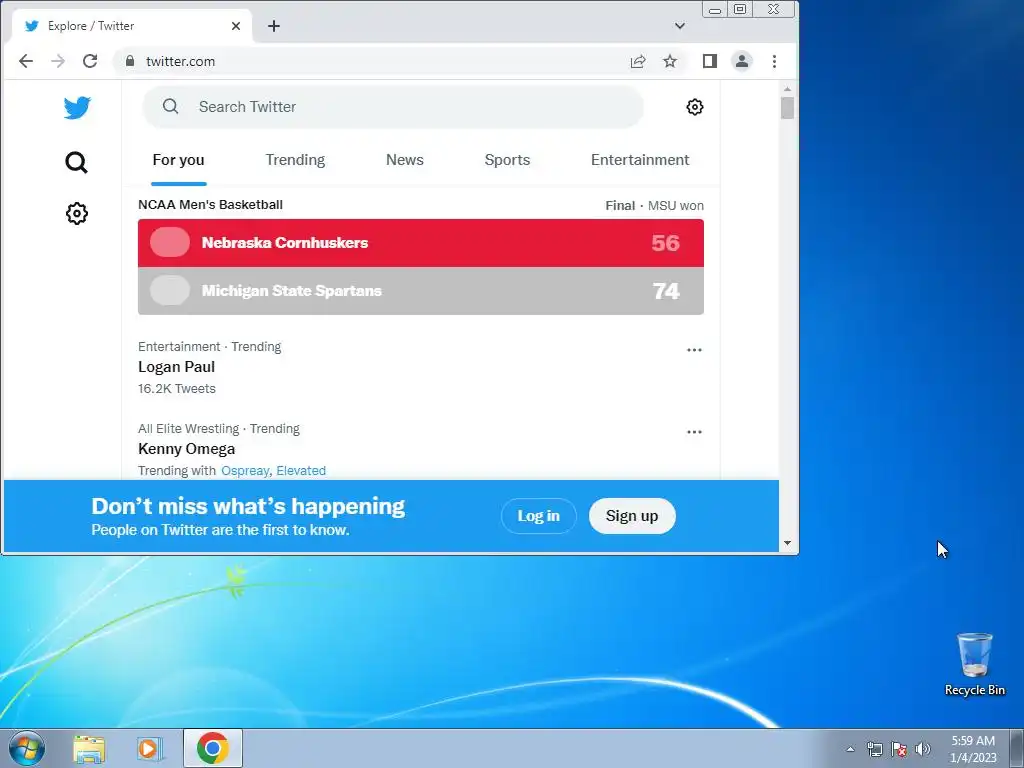The width and height of the screenshot is (1024, 768).
Task: Open the Recycle Bin desktop icon
Action: [x=974, y=664]
